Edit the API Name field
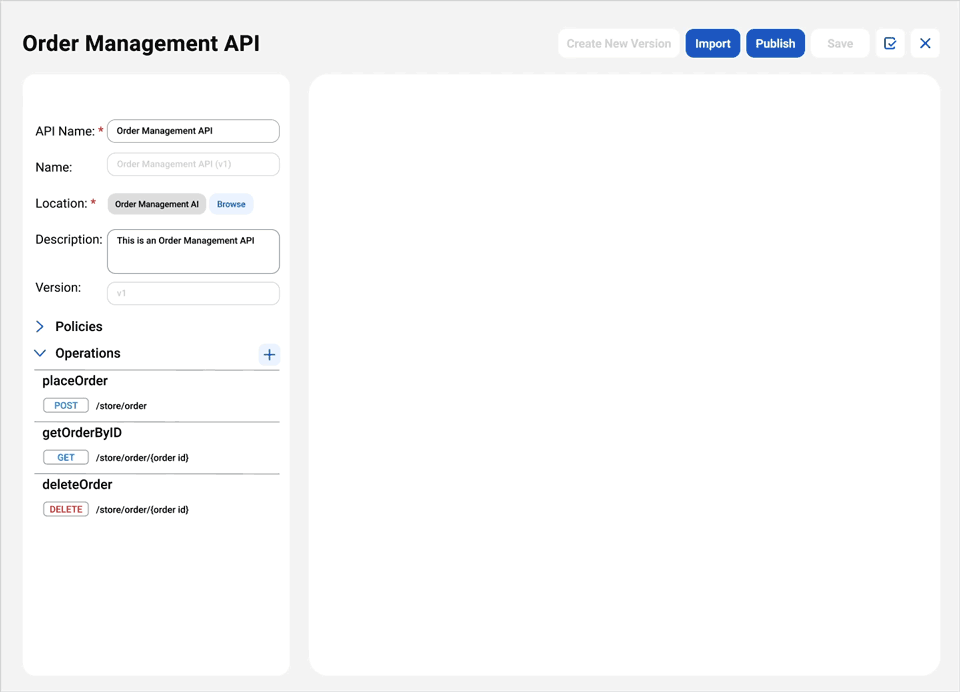This screenshot has height=692, width=960. point(192,130)
